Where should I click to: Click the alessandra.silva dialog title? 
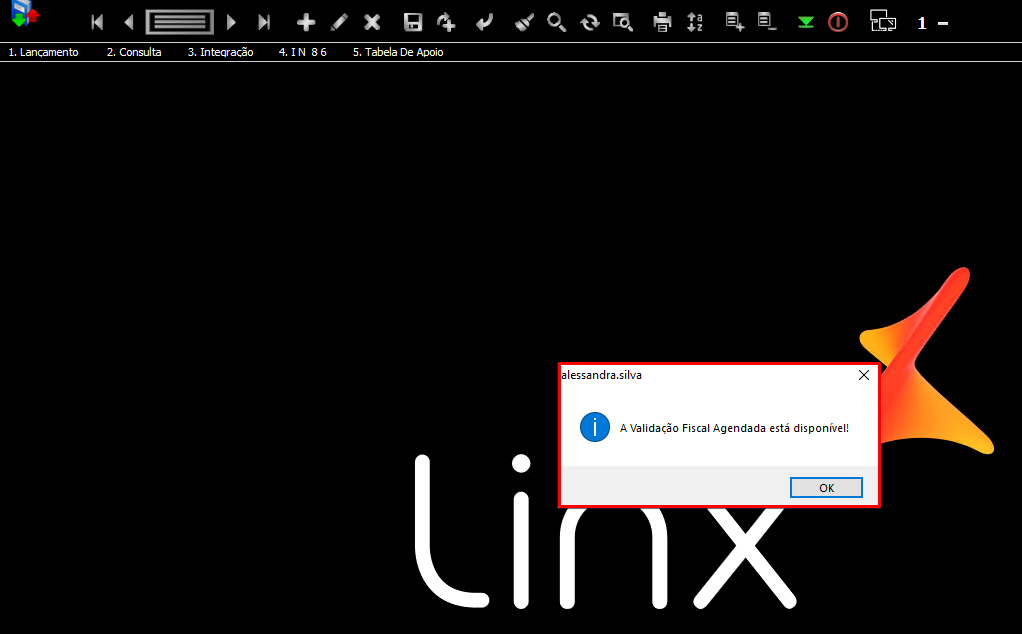coord(602,375)
